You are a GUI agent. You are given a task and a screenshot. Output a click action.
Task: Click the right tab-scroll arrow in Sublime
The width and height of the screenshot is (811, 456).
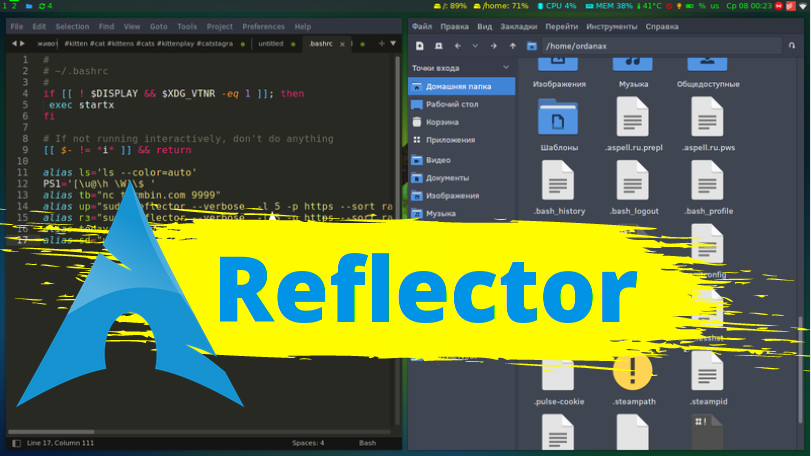coord(22,44)
